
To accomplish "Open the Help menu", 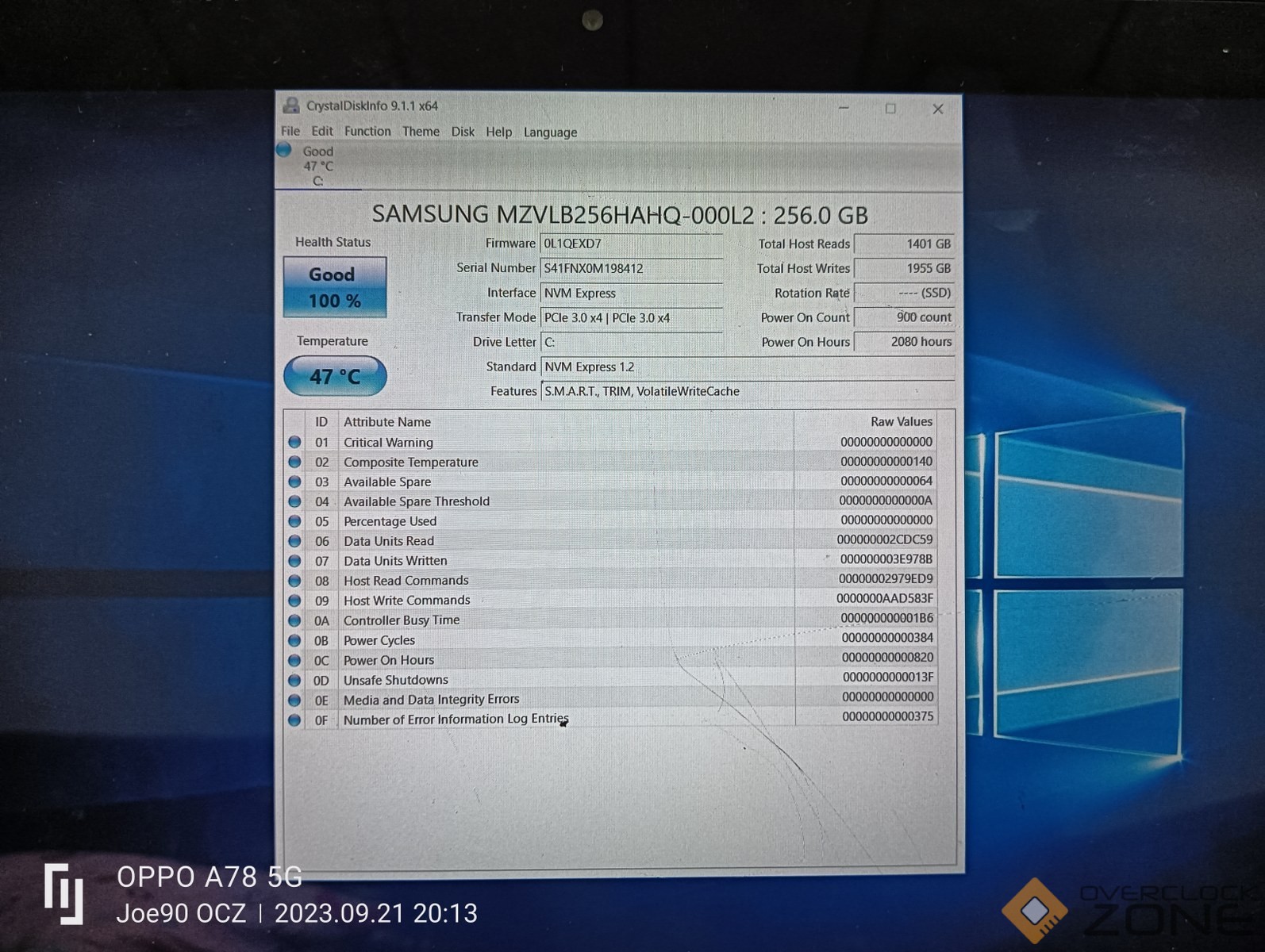I will point(498,132).
